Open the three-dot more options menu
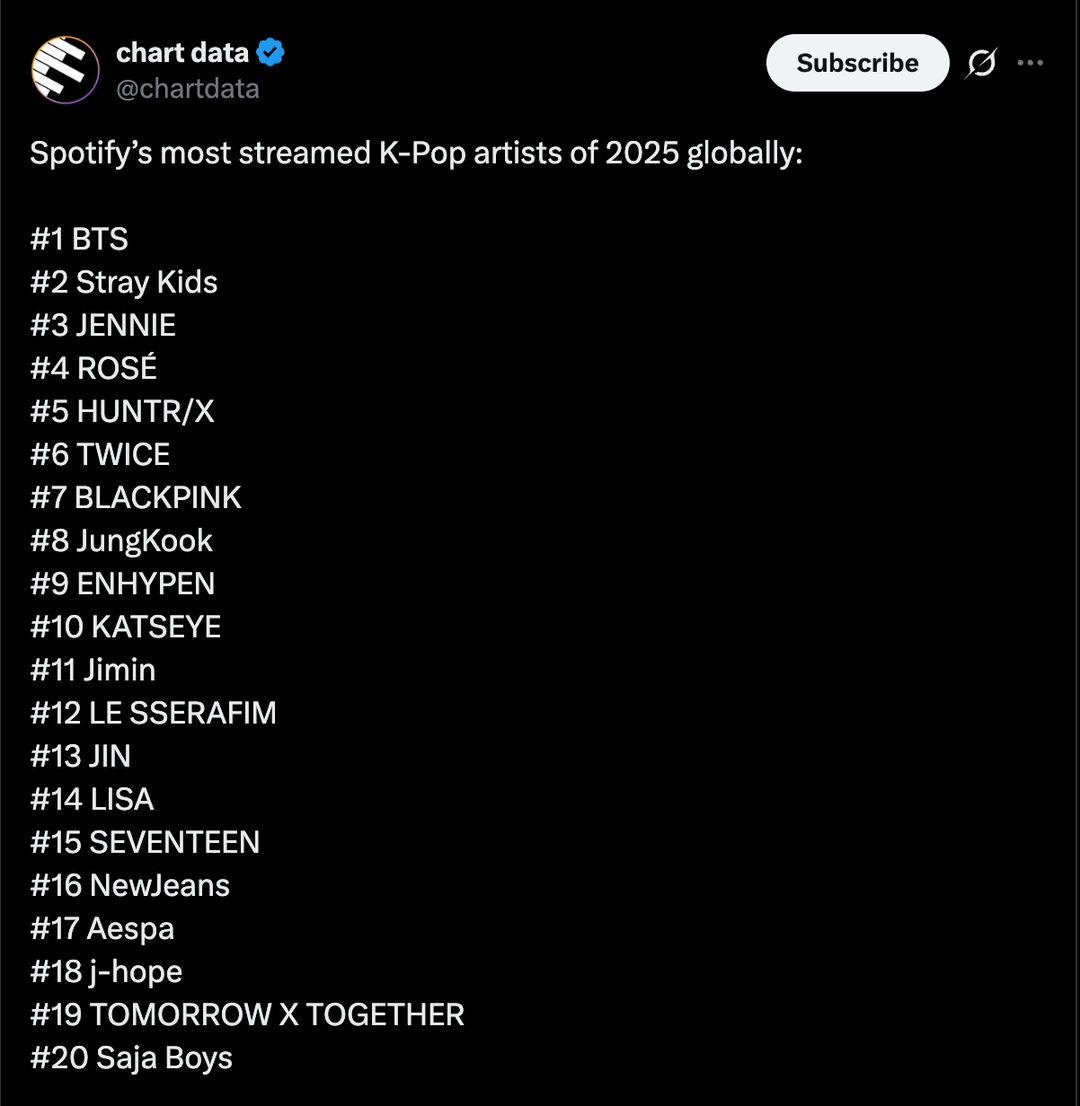 point(1030,63)
